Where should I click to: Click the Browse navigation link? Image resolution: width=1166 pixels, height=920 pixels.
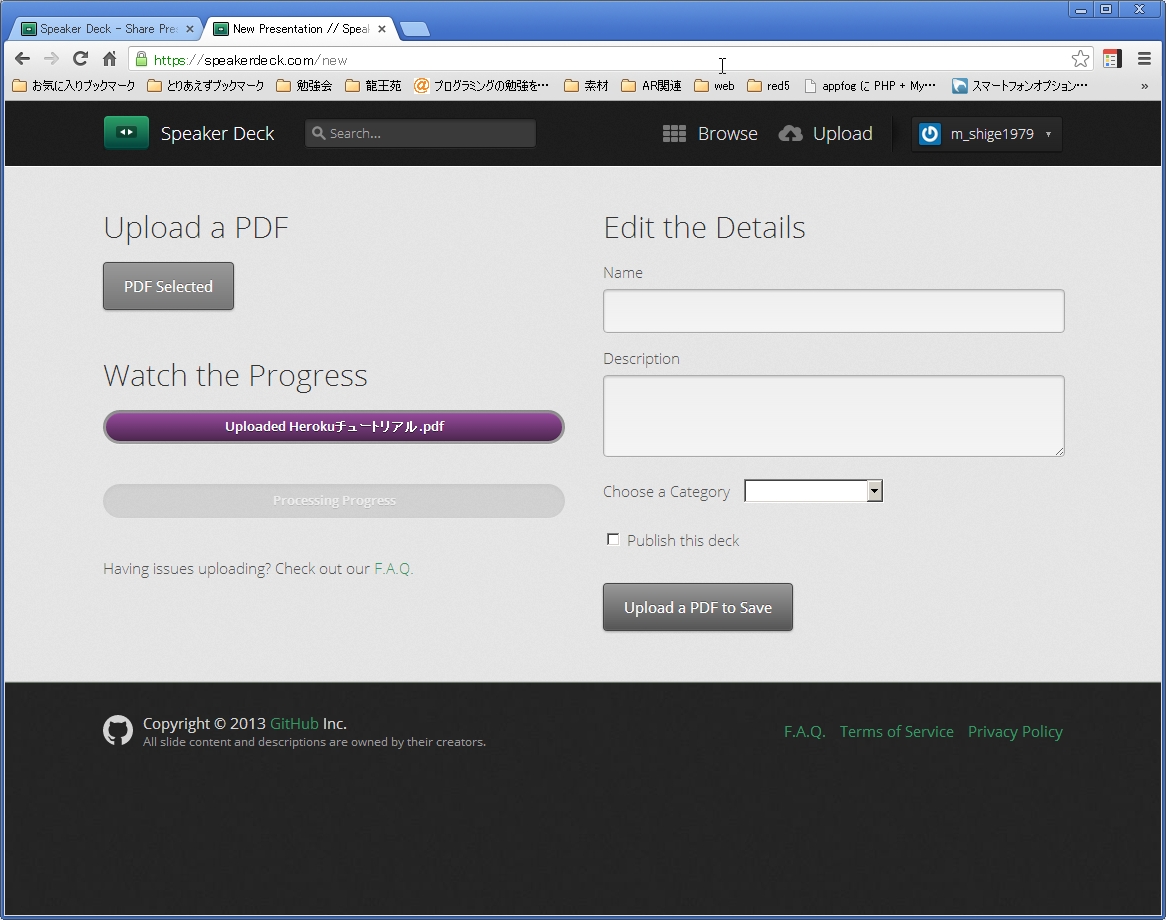(727, 133)
